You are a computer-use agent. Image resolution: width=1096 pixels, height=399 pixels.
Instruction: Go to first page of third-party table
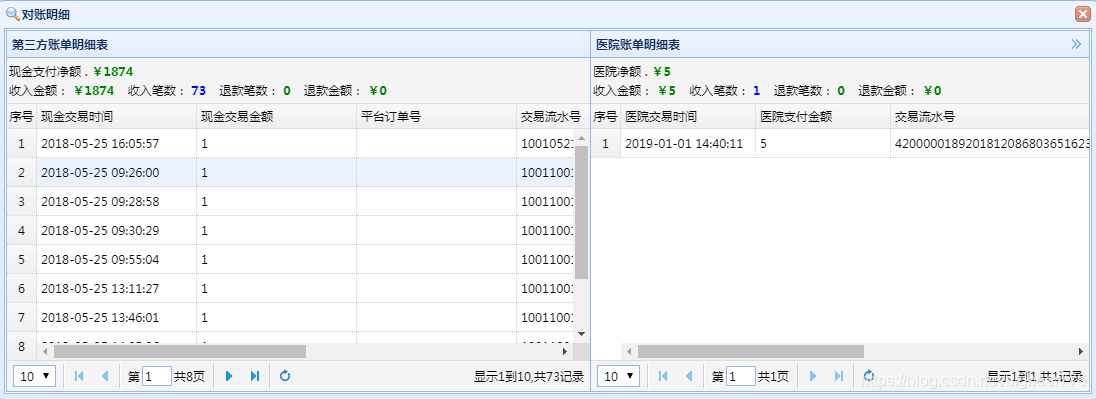[x=79, y=376]
